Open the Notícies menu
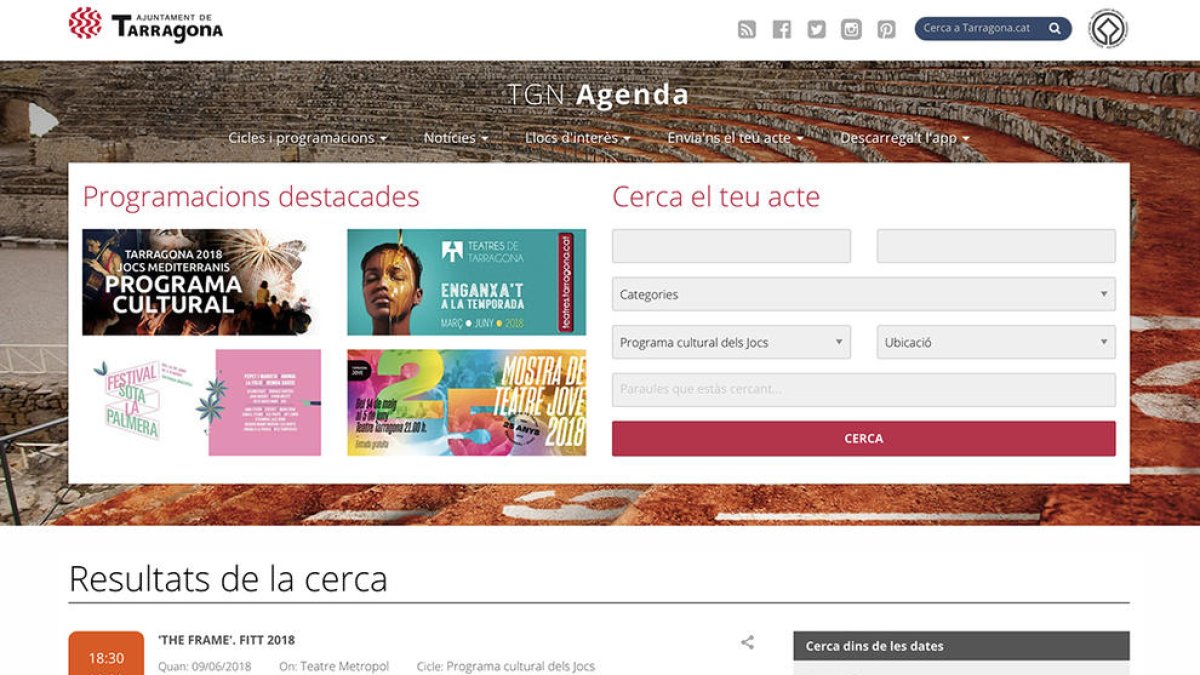This screenshot has width=1200, height=675. coord(455,138)
